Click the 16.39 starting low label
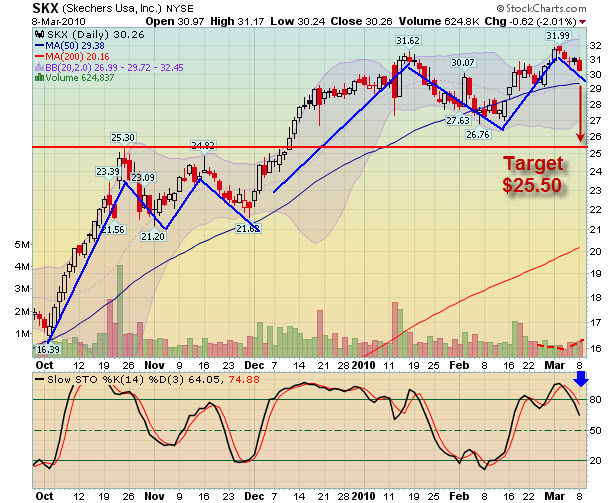 48,349
